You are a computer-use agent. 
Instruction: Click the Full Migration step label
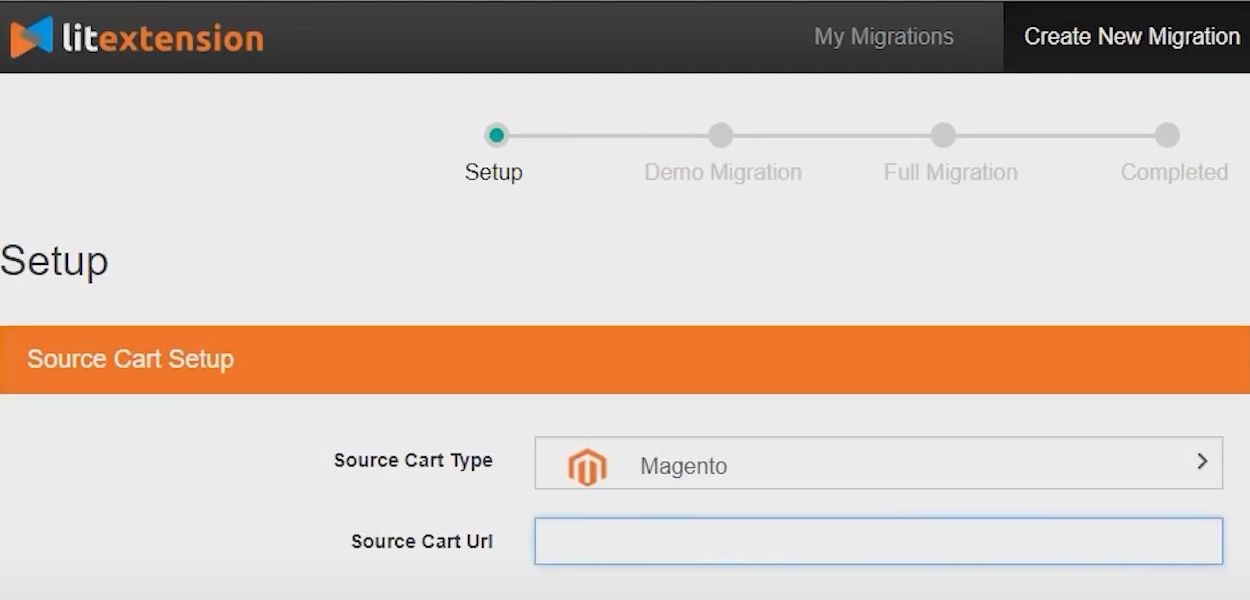[x=950, y=172]
